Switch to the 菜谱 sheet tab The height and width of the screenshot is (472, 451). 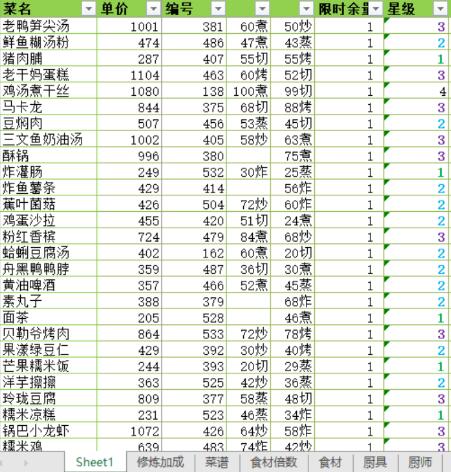pos(217,462)
